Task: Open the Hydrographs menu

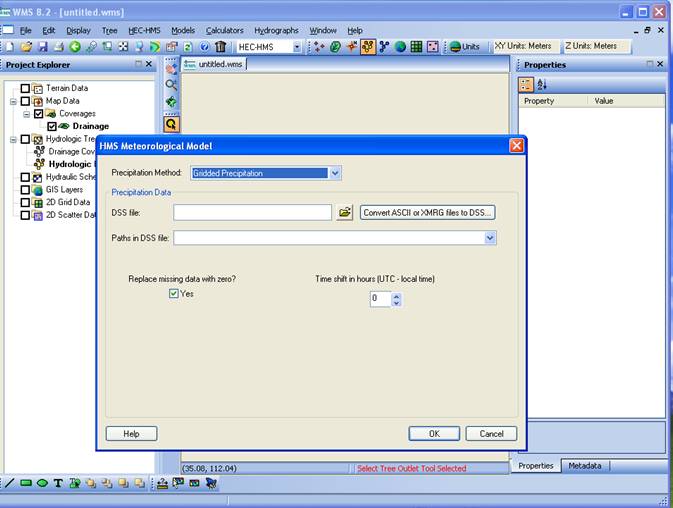Action: pos(276,30)
